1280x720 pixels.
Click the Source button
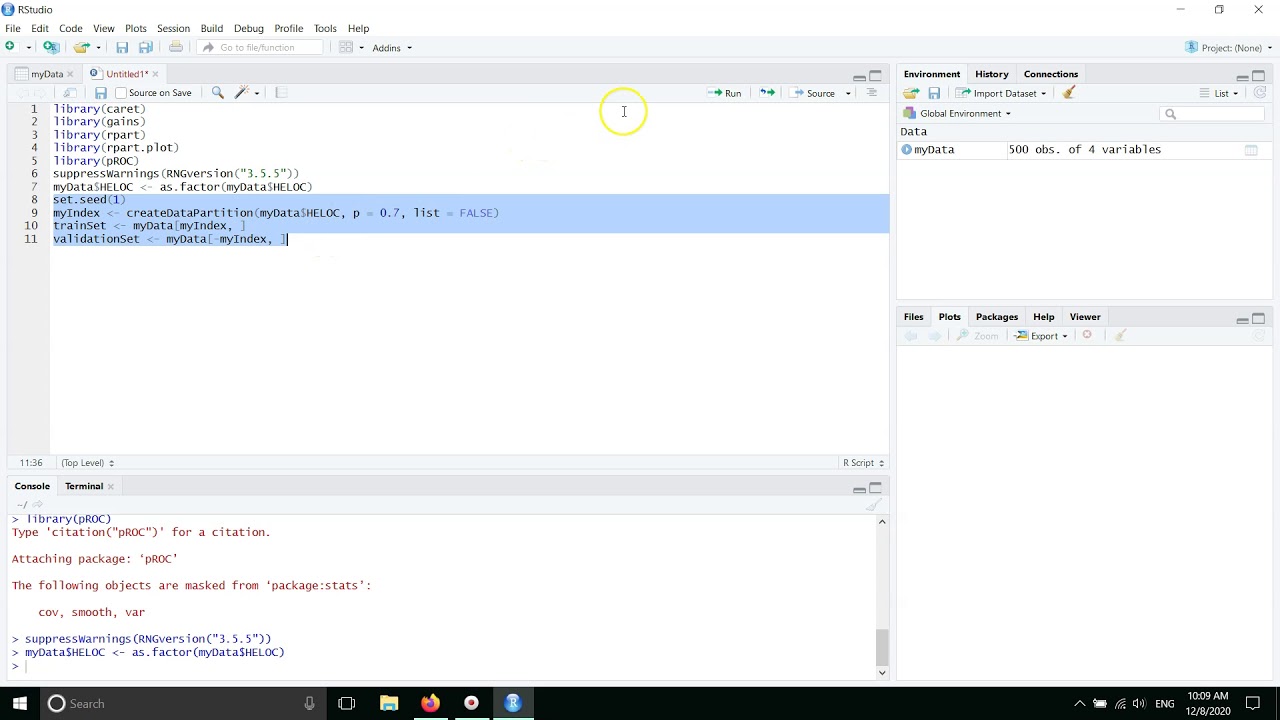tap(813, 93)
